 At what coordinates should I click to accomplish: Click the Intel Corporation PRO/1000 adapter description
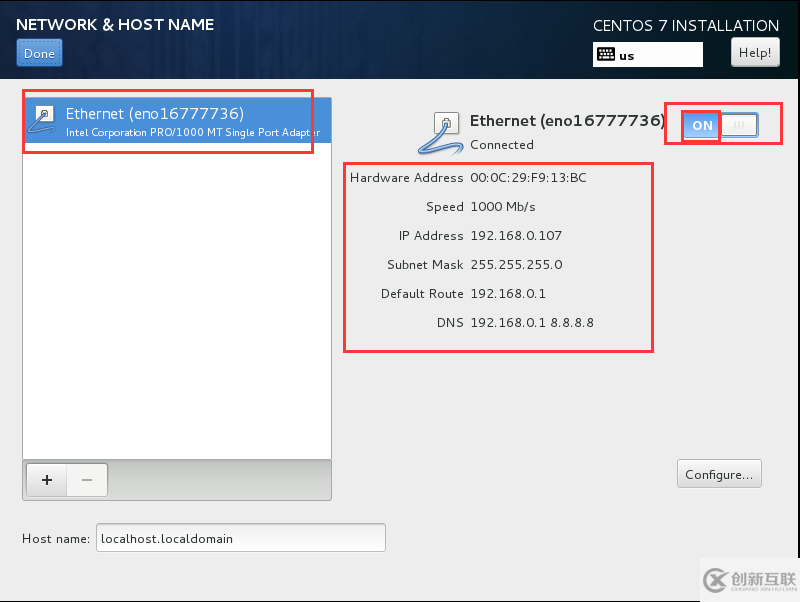pos(193,132)
